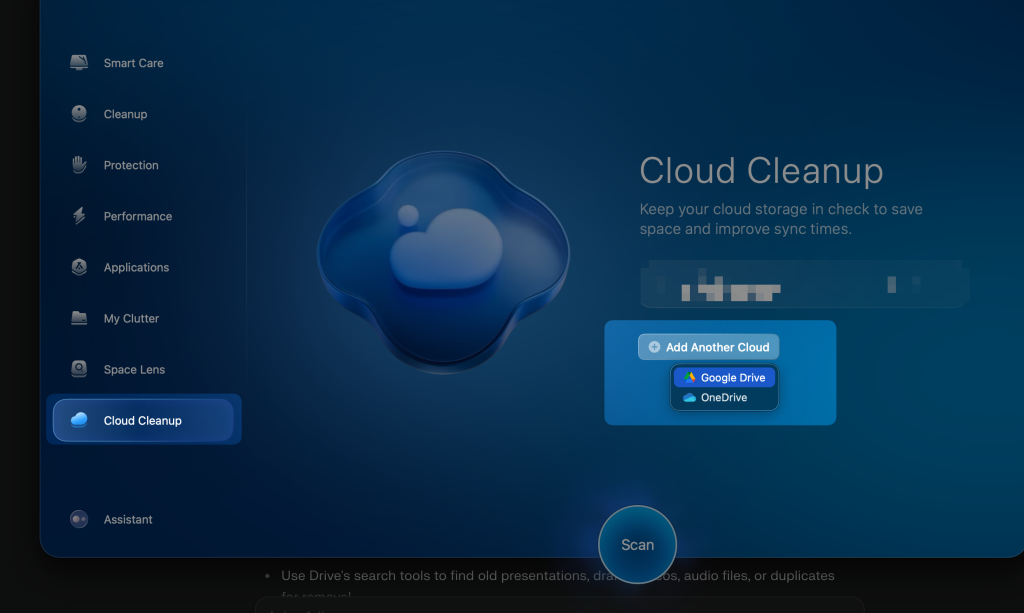Click the My Clutter folder icon
The image size is (1024, 613).
pos(79,318)
